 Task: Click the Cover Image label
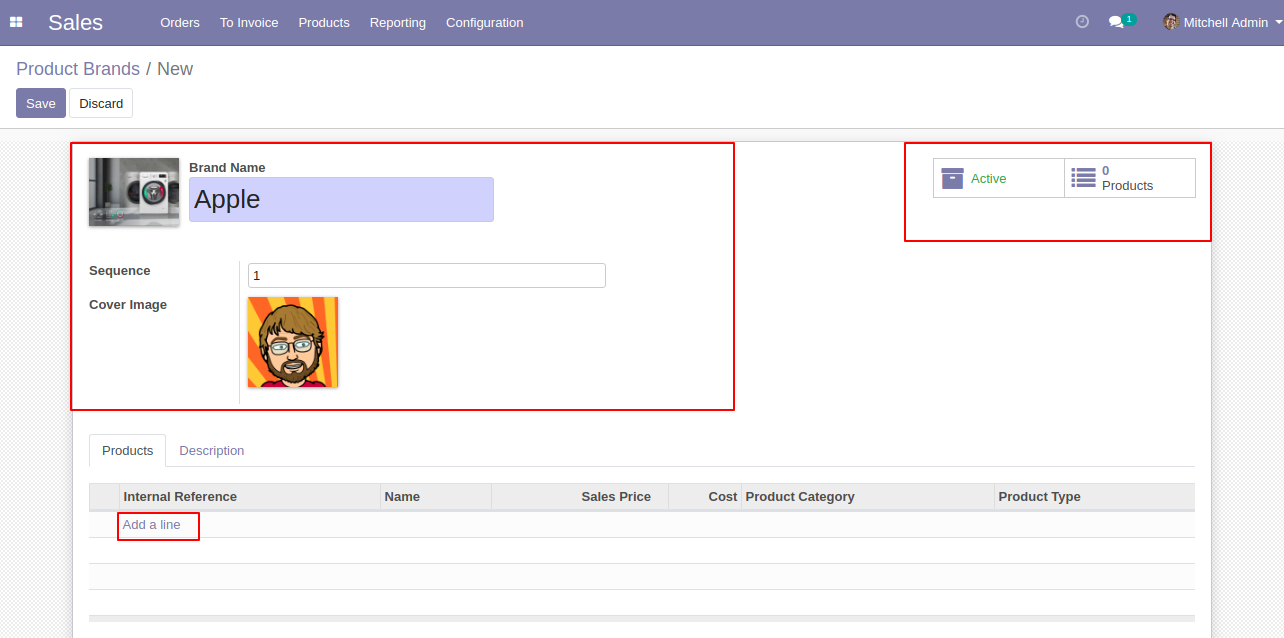(x=128, y=305)
